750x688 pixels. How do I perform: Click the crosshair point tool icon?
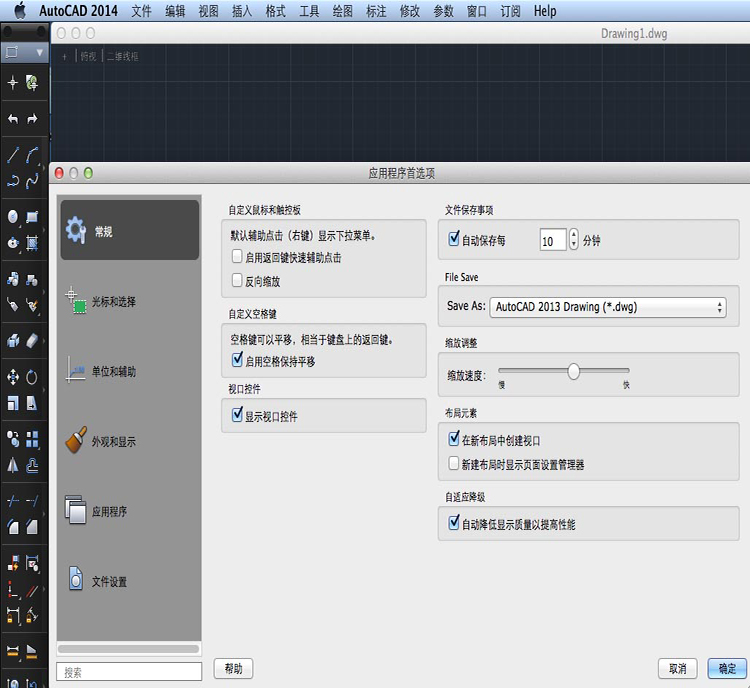[x=13, y=83]
